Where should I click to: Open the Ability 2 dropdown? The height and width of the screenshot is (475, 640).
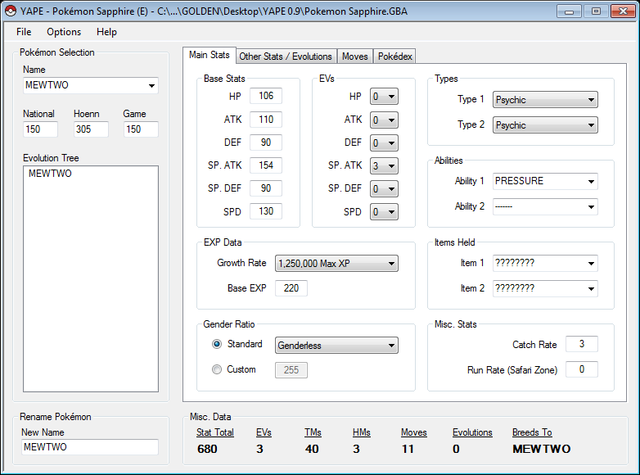tap(545, 206)
